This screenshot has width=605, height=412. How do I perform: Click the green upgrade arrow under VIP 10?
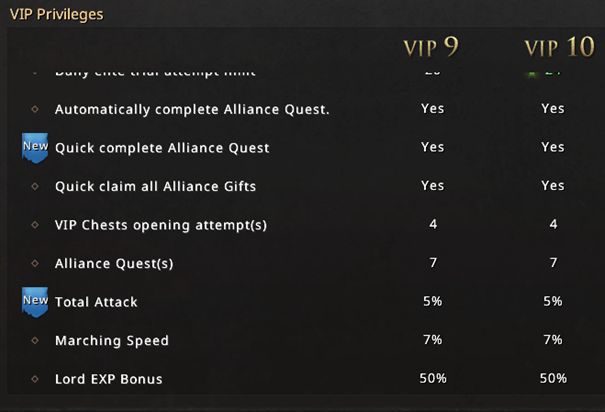point(532,74)
